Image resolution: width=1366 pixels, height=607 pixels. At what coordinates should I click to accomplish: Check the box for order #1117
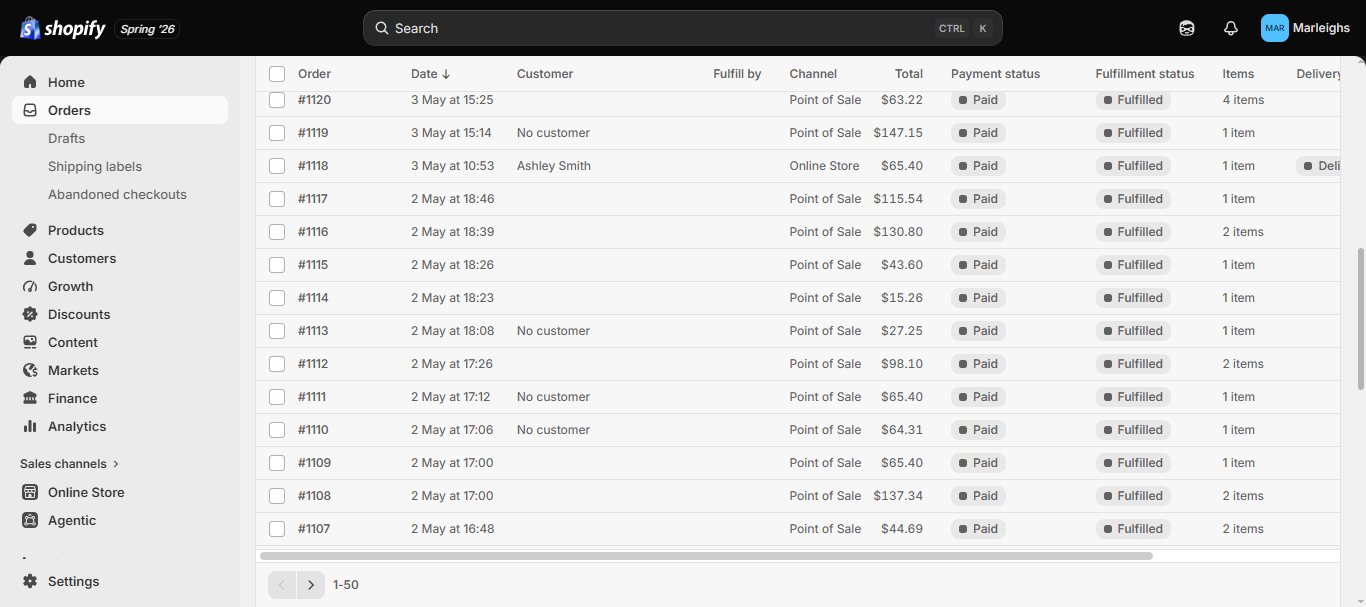pyautogui.click(x=277, y=199)
